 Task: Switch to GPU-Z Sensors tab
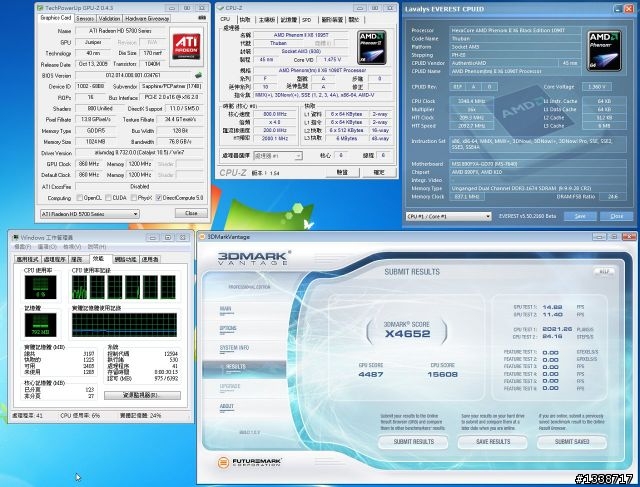click(85, 18)
